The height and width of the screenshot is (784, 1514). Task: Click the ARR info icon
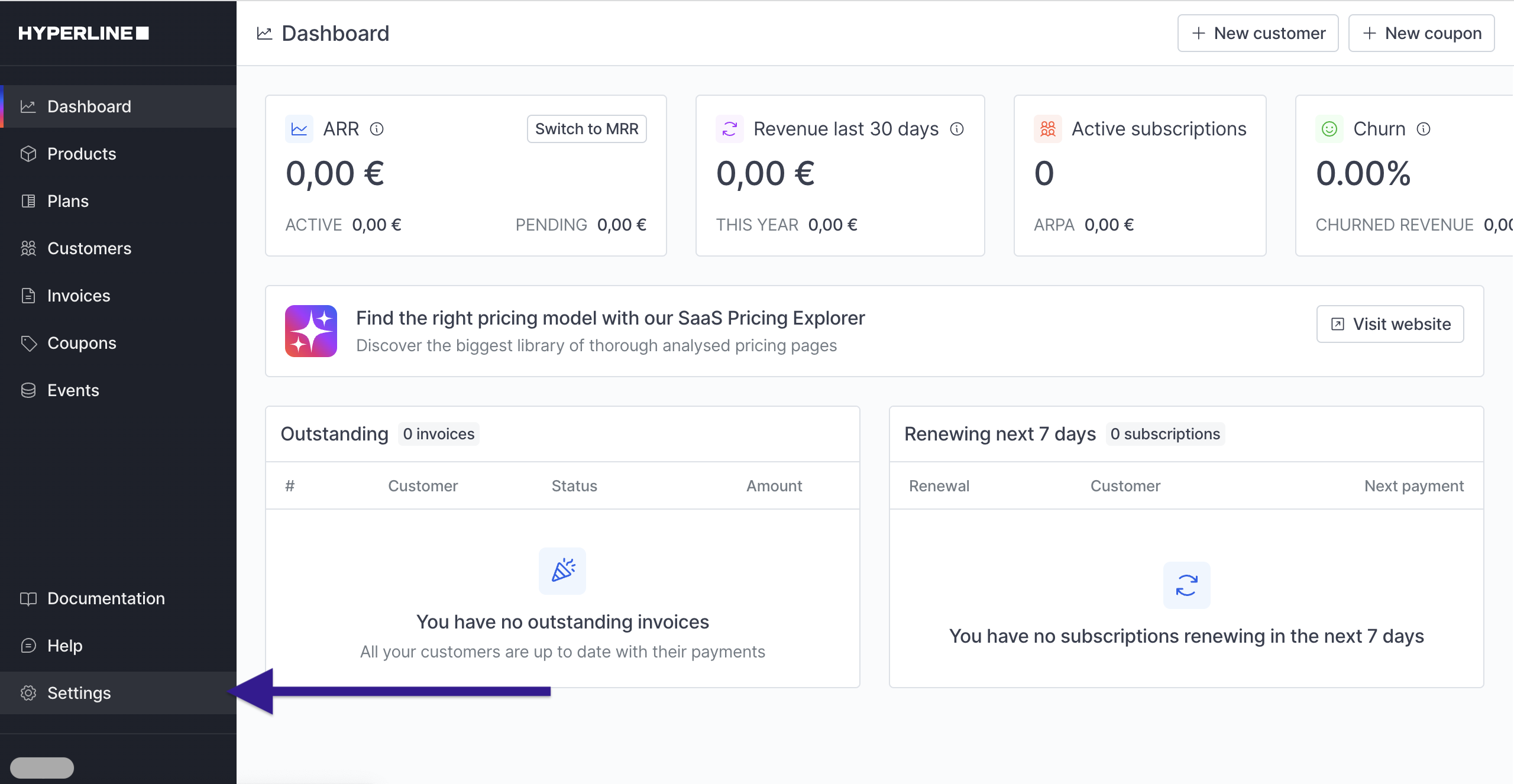377,129
